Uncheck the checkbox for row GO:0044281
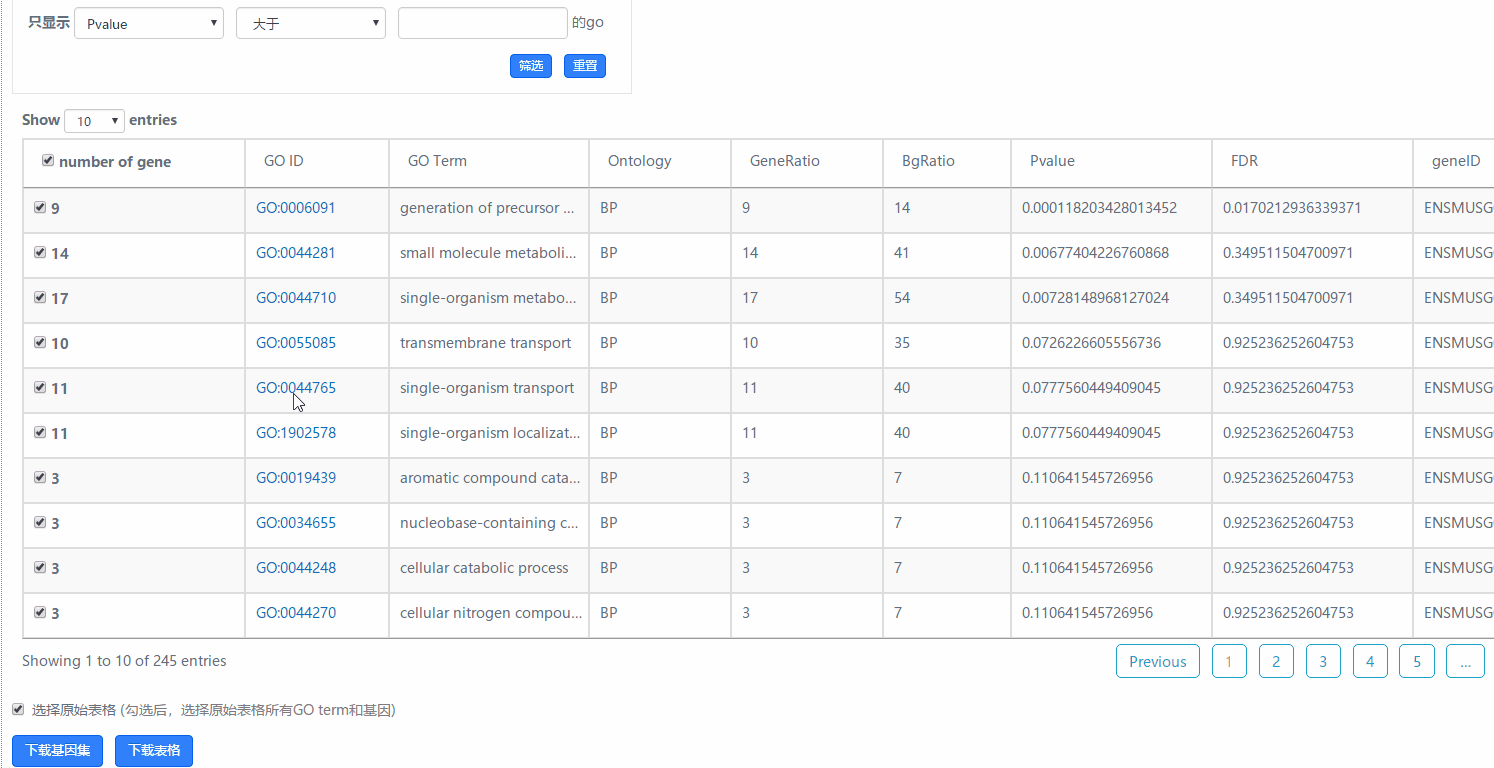 click(x=40, y=252)
